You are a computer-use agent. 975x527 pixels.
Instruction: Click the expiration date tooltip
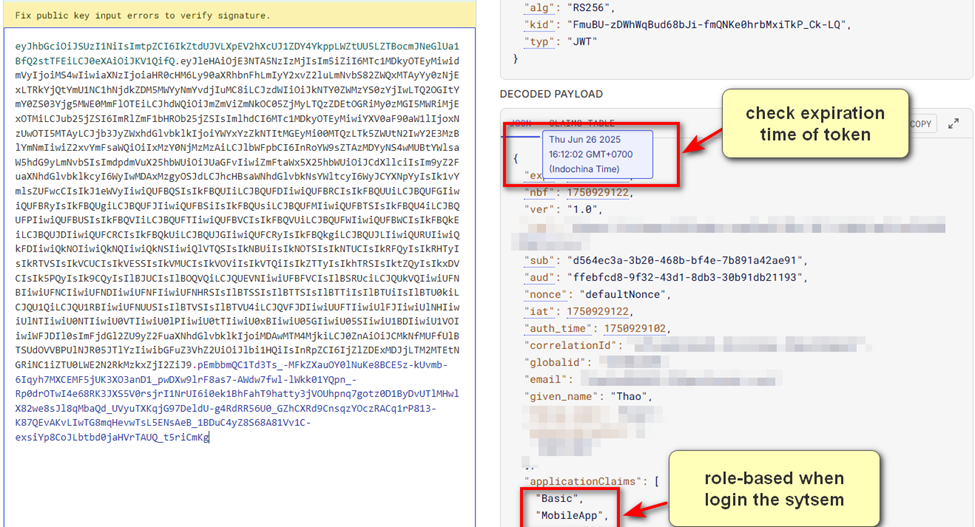(x=597, y=154)
